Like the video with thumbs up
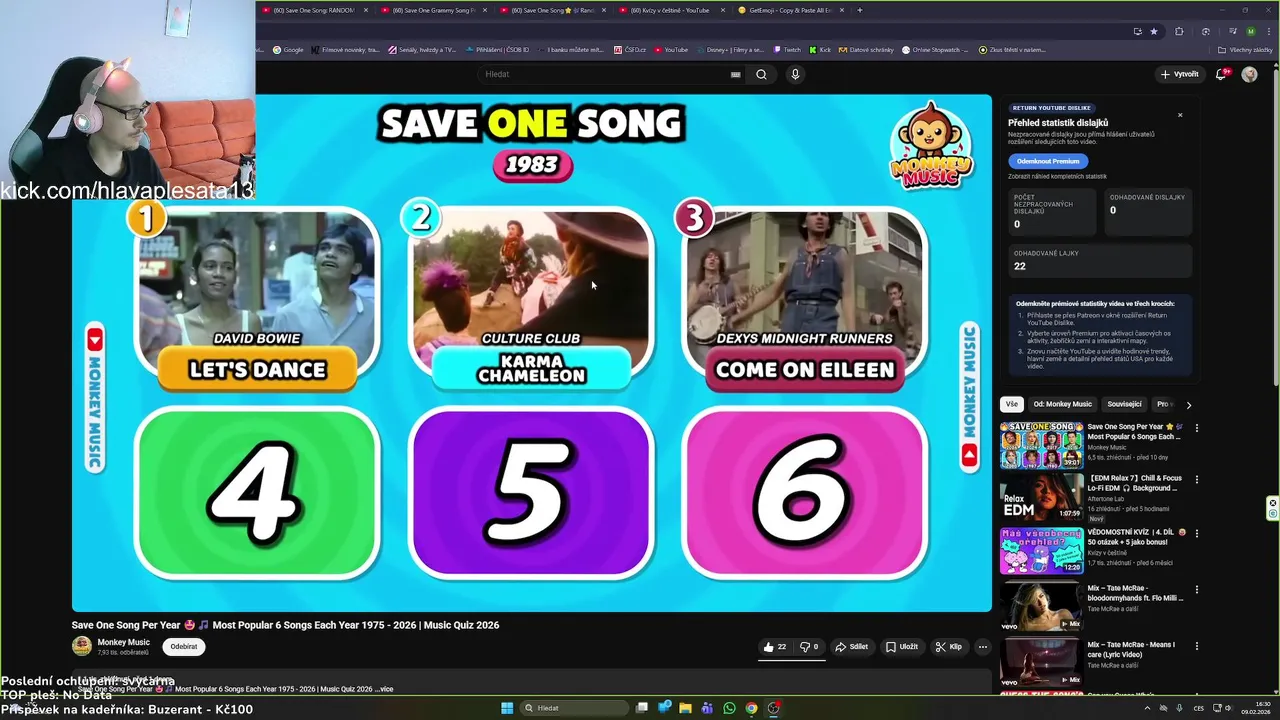 (x=775, y=647)
